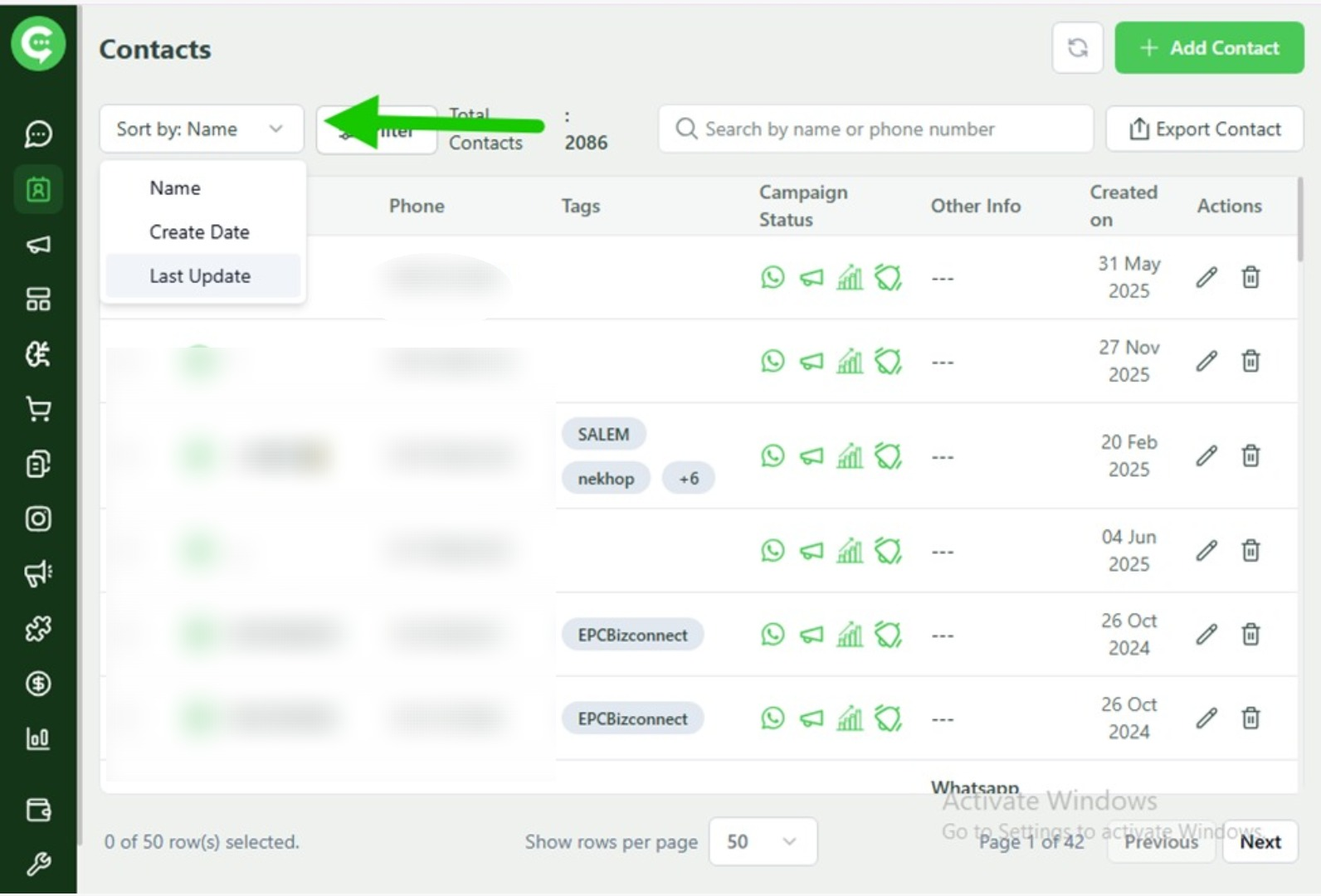The height and width of the screenshot is (896, 1321).
Task: Click the Export Contact button
Action: coord(1204,129)
